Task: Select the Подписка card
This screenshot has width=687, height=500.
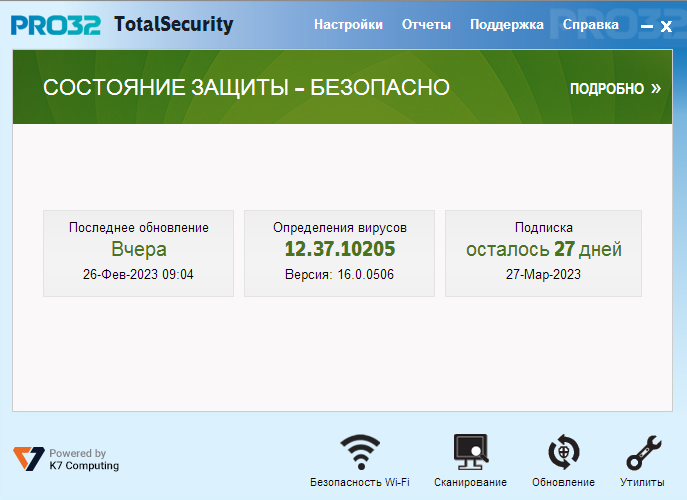Action: (x=543, y=253)
